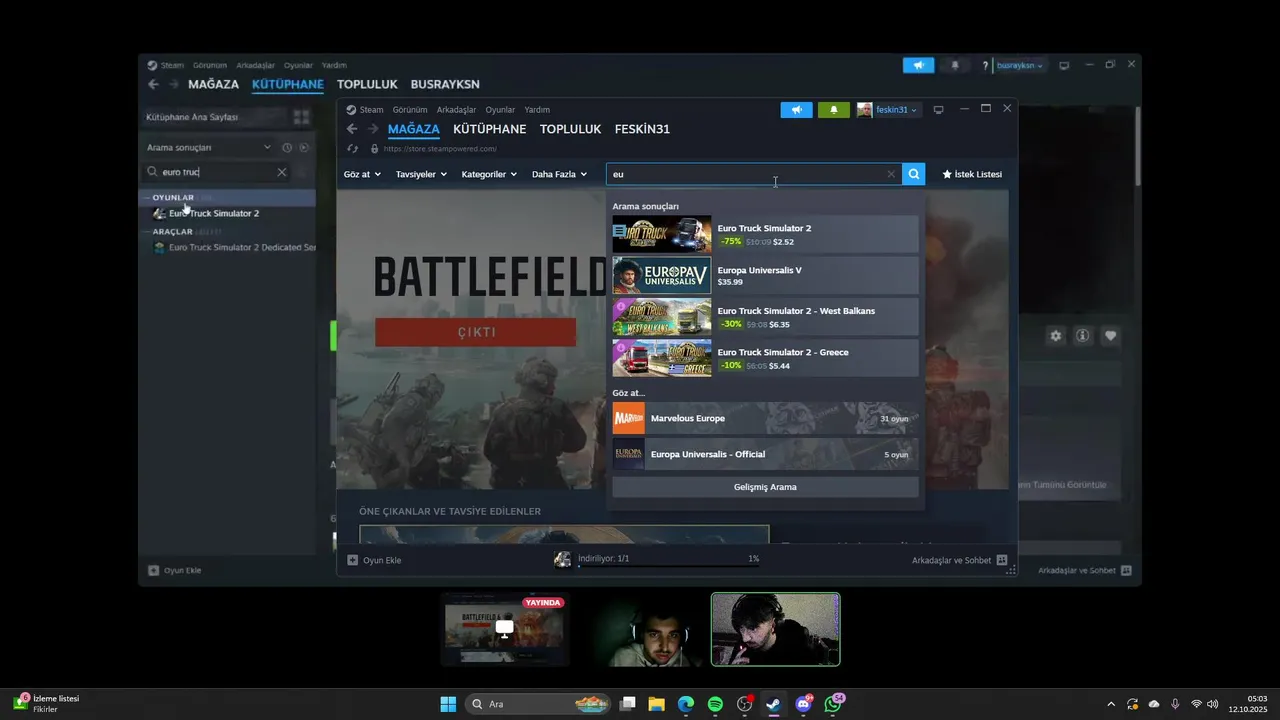
Task: Select the YAYINDA screen share thumbnail
Action: (x=505, y=629)
